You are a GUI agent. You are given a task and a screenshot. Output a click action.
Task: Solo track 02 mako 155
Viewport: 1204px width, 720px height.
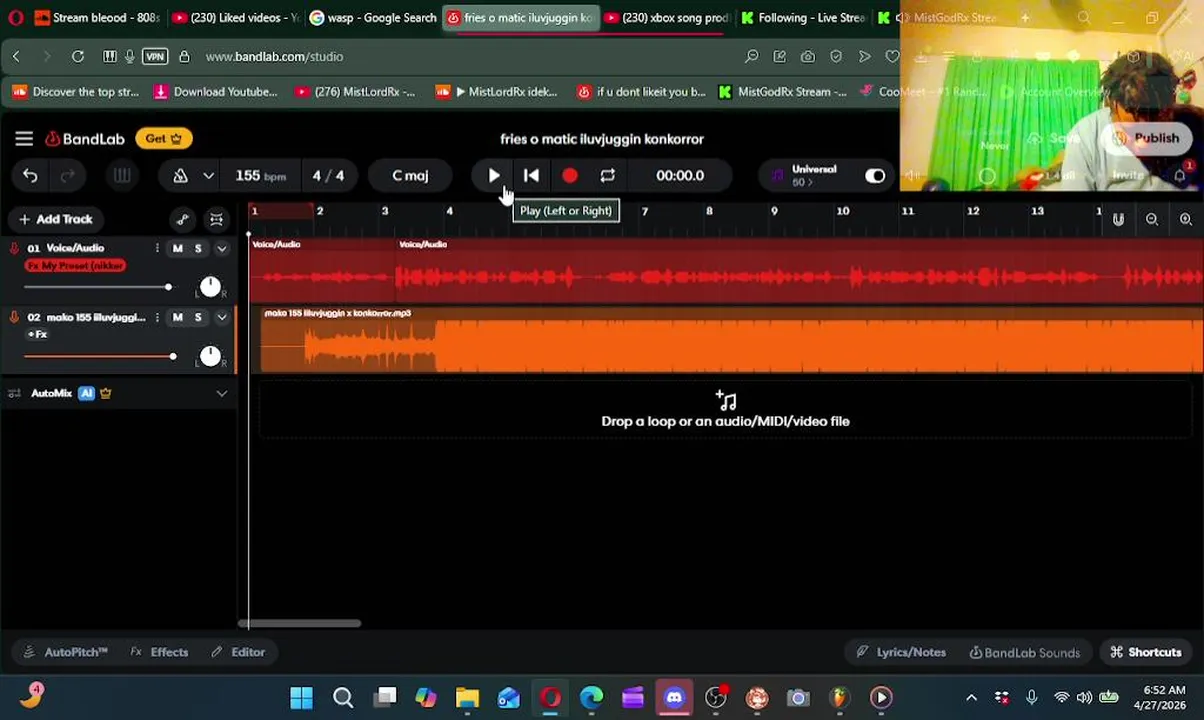coord(198,318)
